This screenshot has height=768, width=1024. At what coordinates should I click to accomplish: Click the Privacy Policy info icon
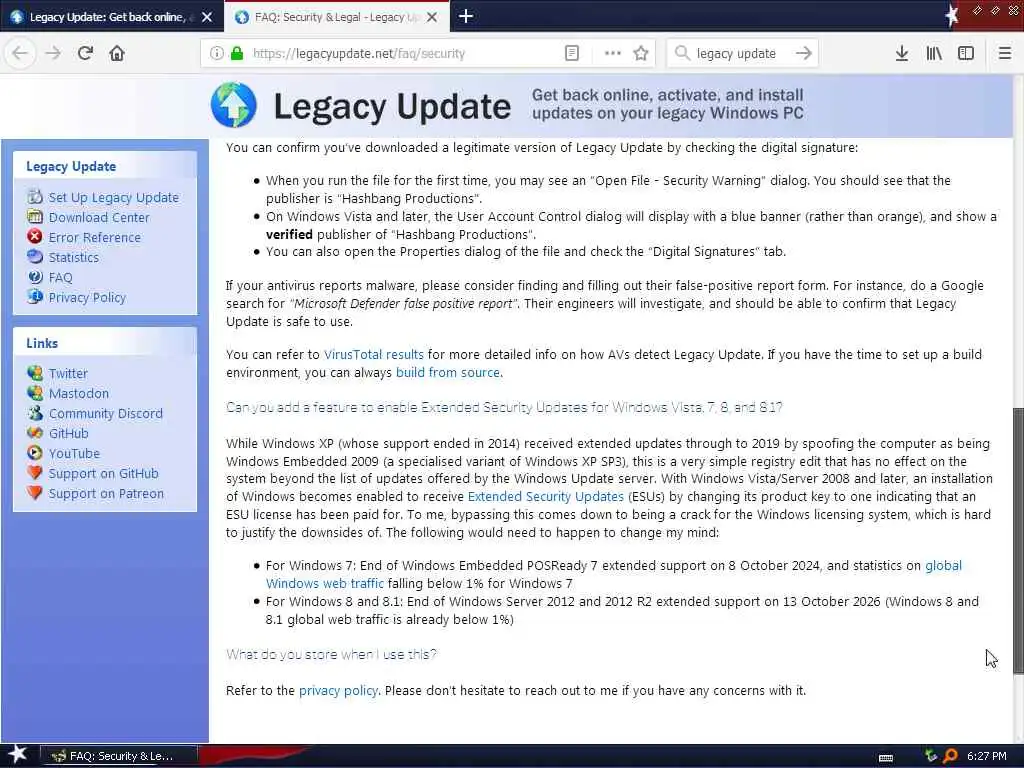[35, 296]
